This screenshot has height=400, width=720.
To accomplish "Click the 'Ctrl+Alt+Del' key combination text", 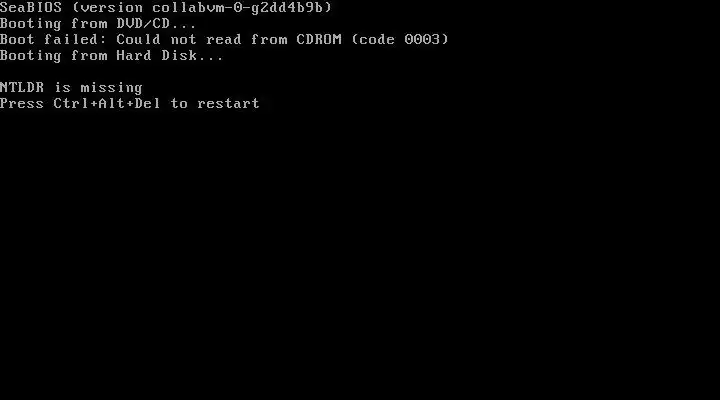I will tap(107, 103).
